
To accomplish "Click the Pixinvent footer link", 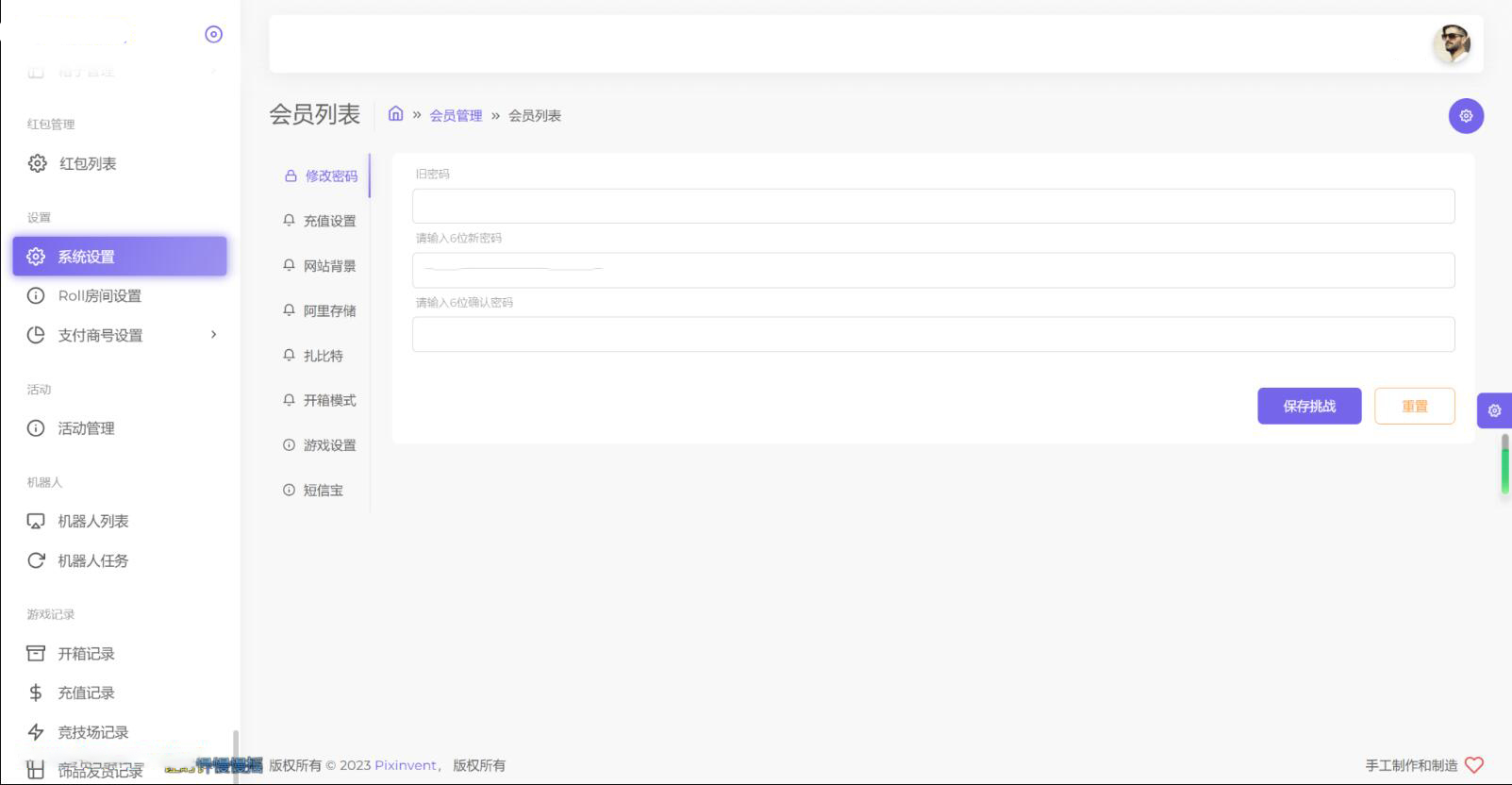I will [406, 765].
